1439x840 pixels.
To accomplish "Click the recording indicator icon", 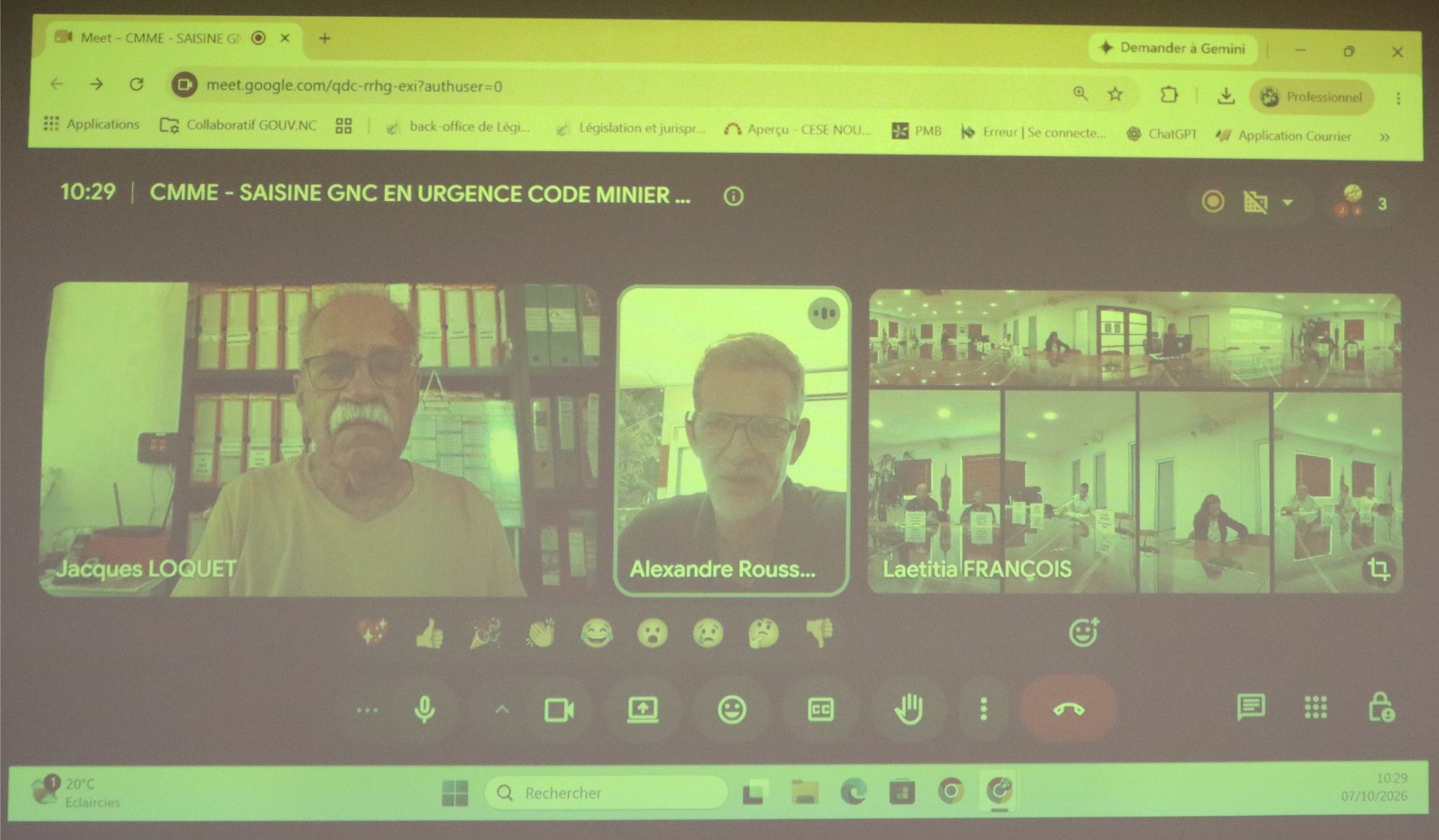I will [x=1213, y=202].
